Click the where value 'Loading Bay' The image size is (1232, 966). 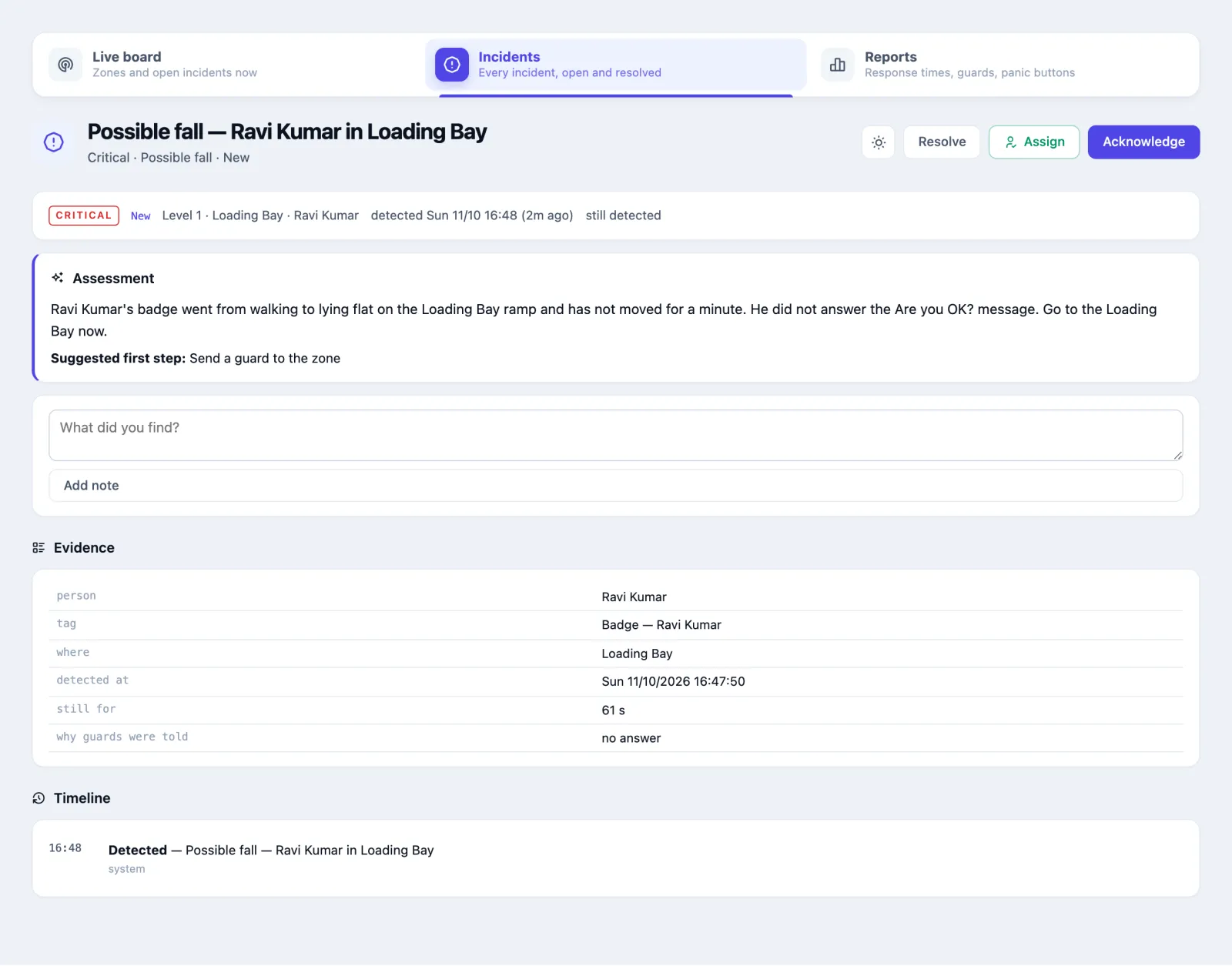point(637,653)
